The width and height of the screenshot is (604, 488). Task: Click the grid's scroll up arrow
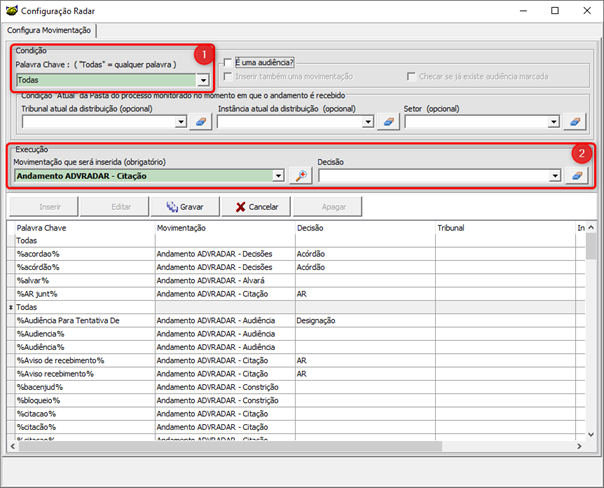click(591, 228)
